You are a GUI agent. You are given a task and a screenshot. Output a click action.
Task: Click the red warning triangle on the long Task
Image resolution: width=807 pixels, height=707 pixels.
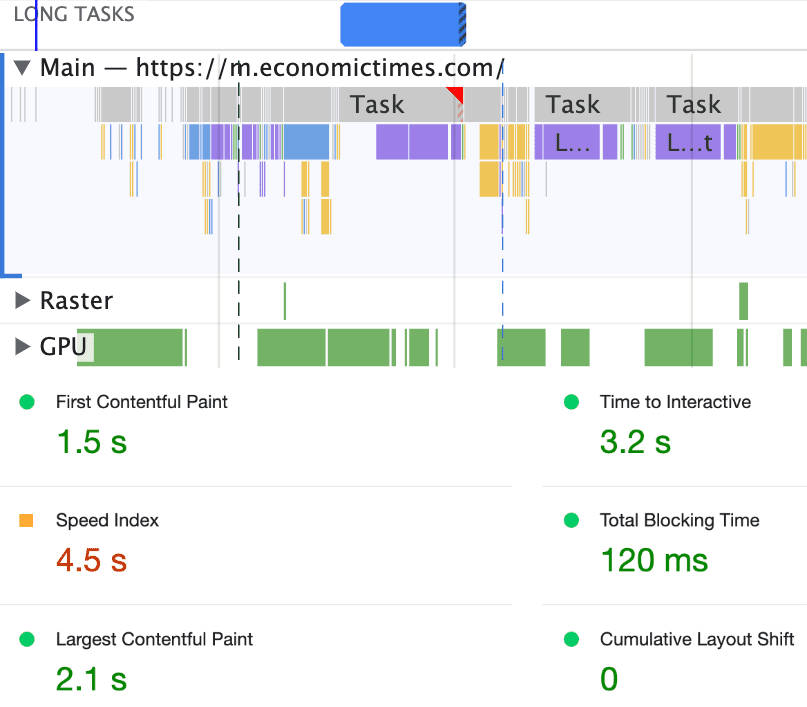tap(456, 95)
